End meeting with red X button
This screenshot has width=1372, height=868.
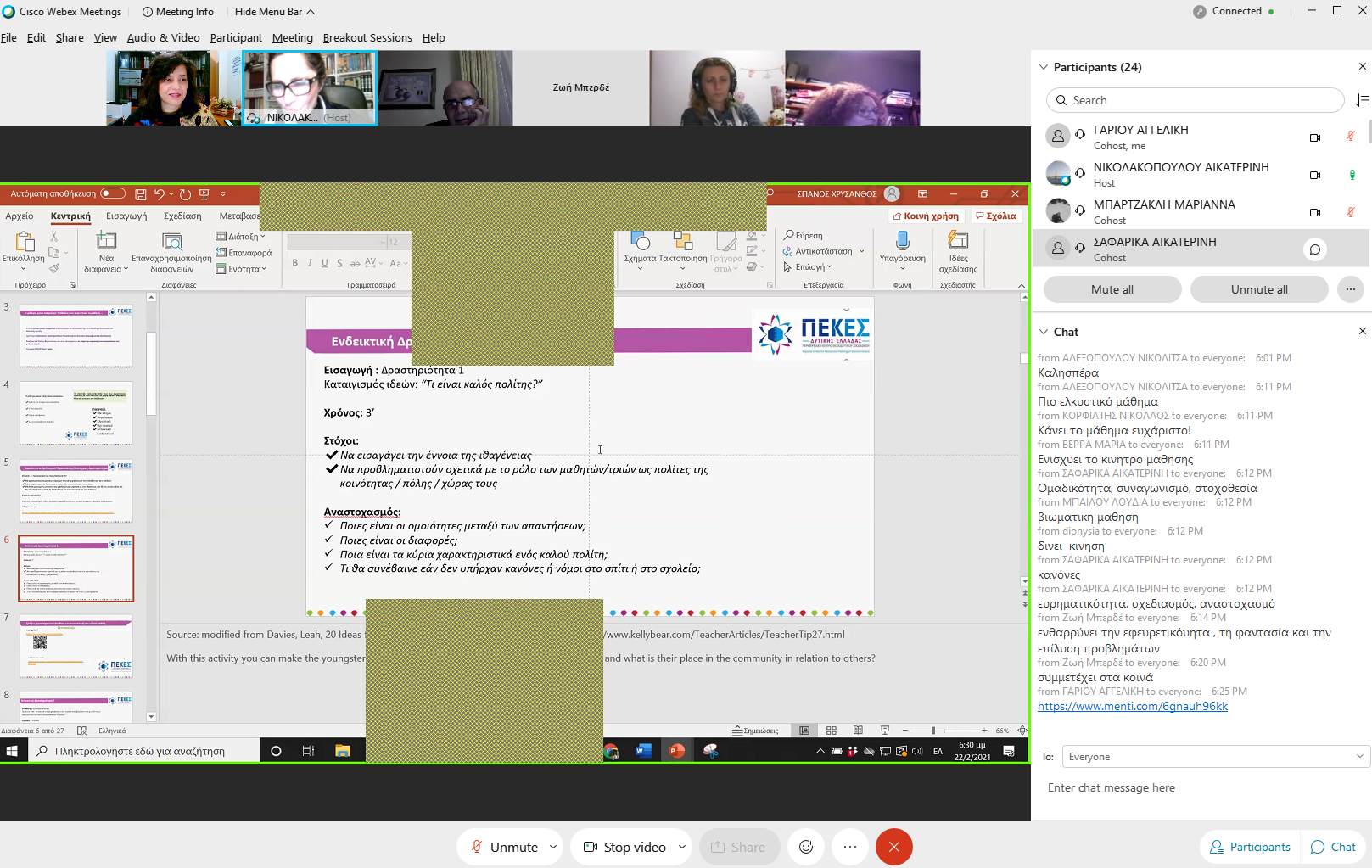(893, 847)
